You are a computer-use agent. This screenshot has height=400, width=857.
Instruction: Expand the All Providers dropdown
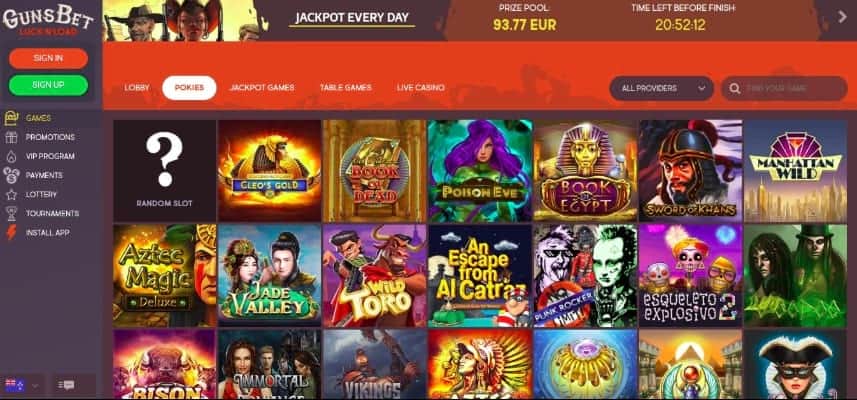click(661, 88)
